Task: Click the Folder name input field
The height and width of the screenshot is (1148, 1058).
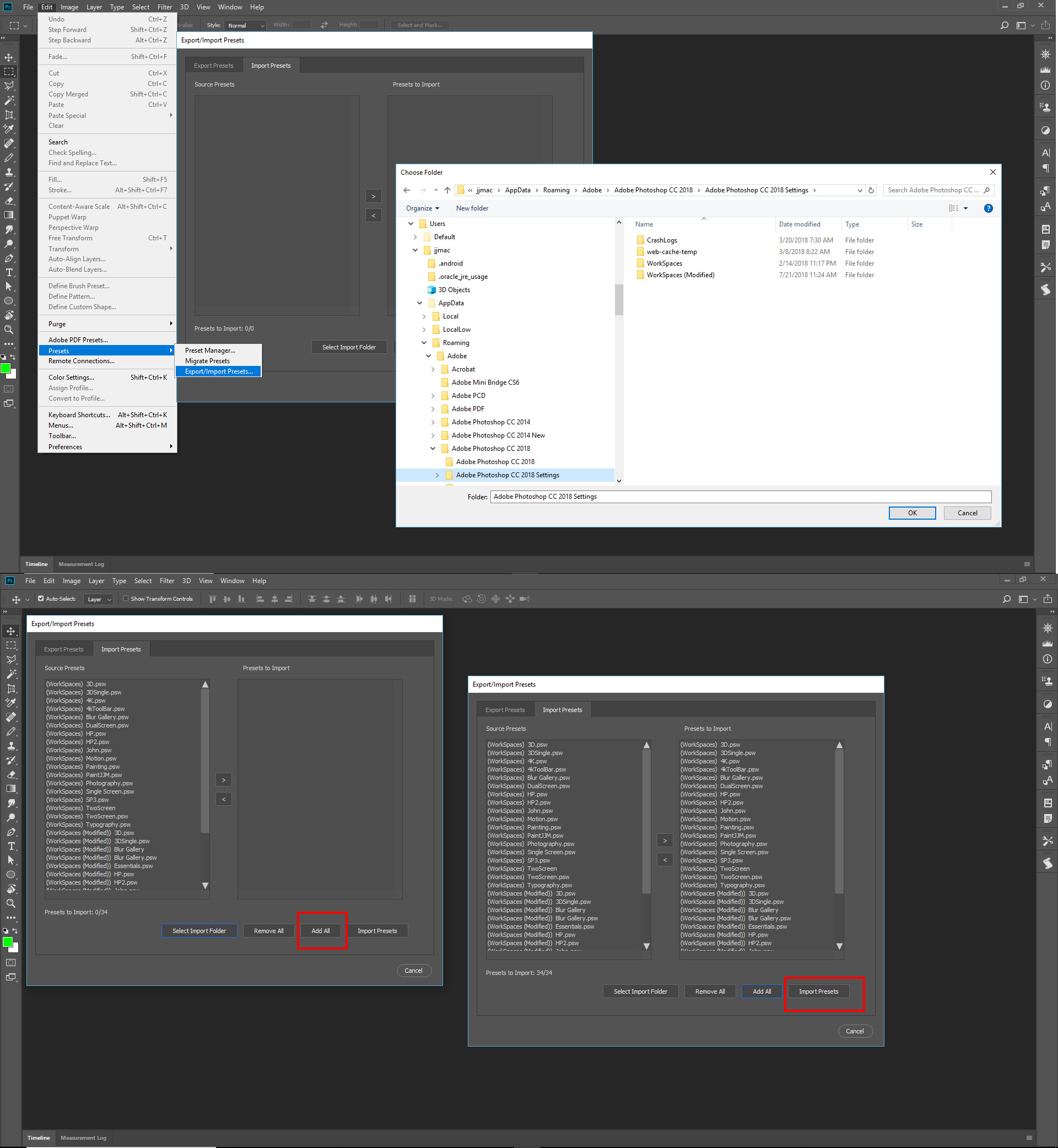Action: [741, 497]
